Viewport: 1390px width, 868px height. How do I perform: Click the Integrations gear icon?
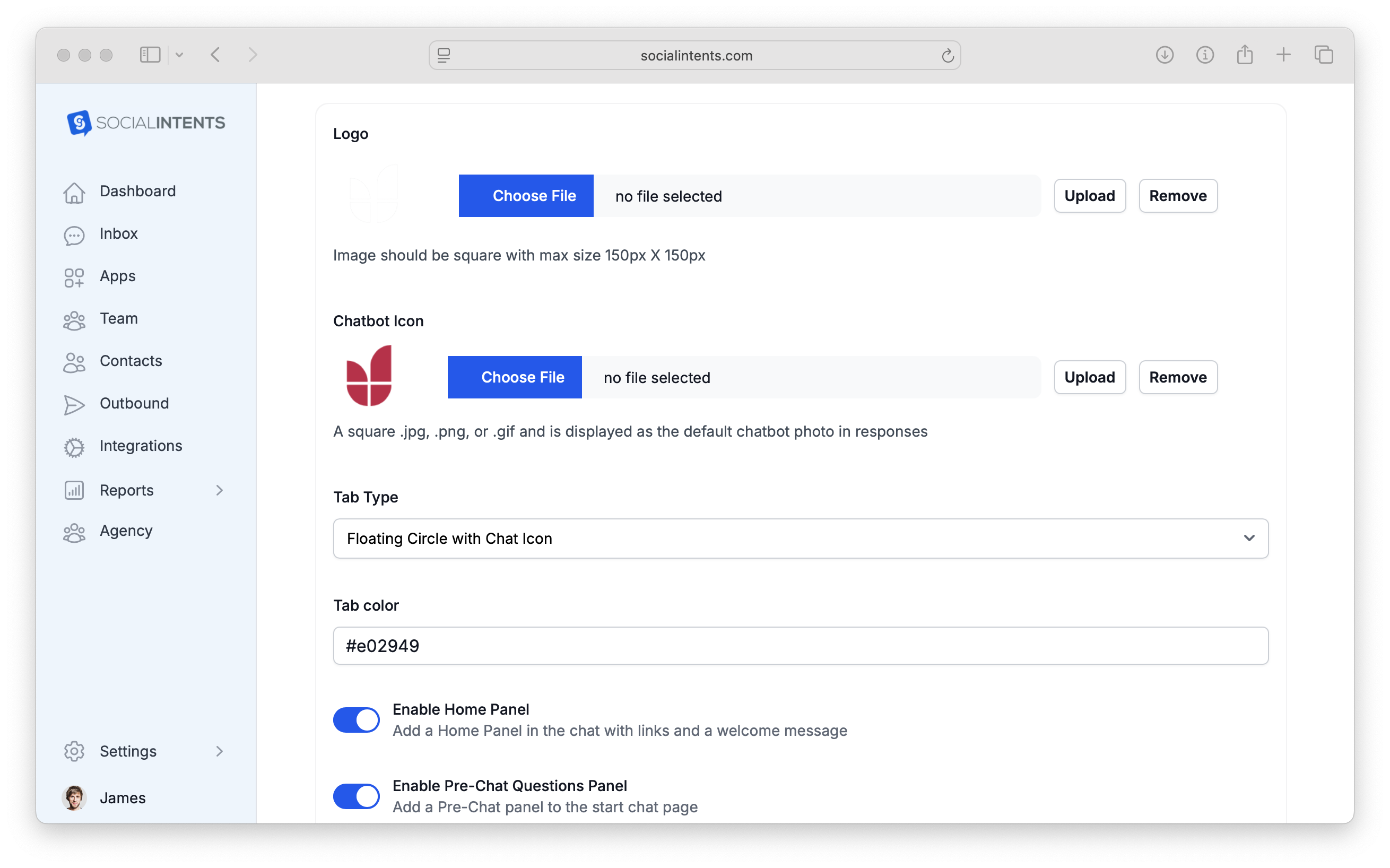point(74,447)
